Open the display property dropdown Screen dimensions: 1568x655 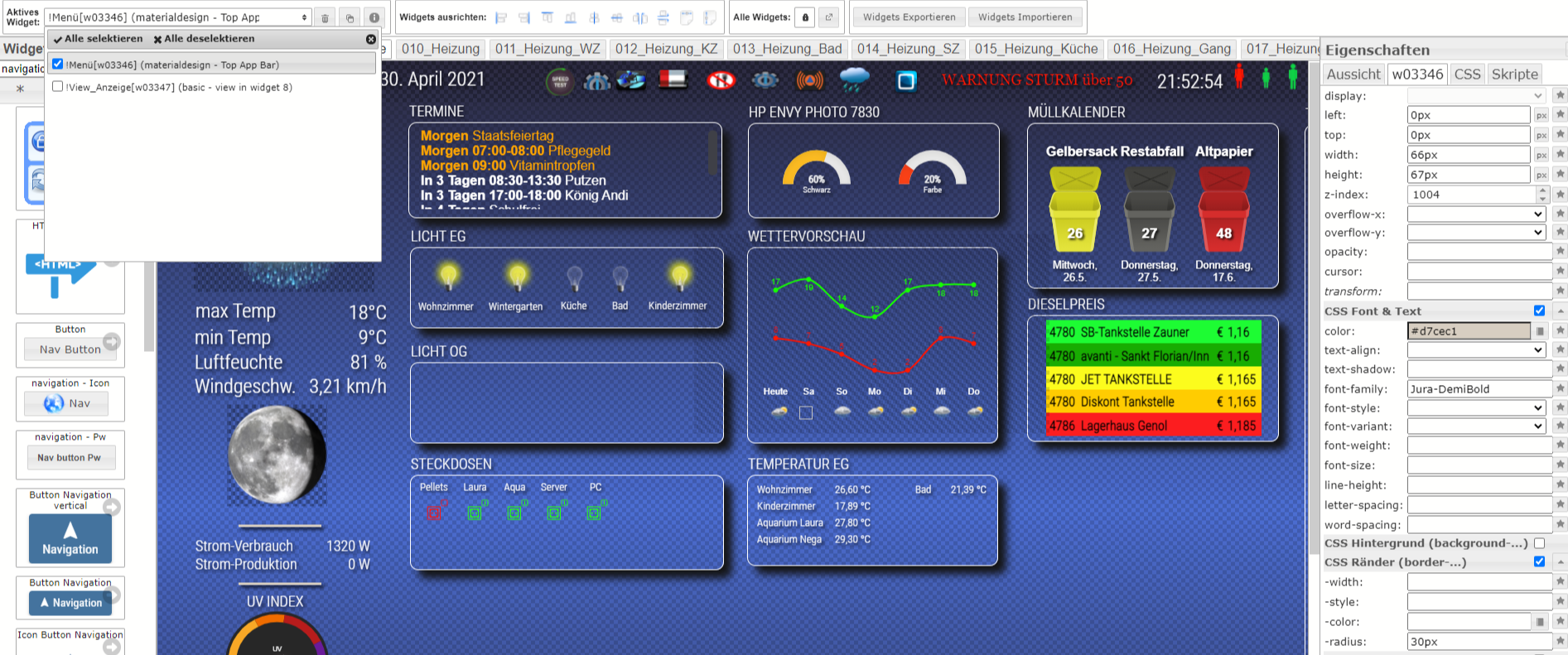point(1477,95)
